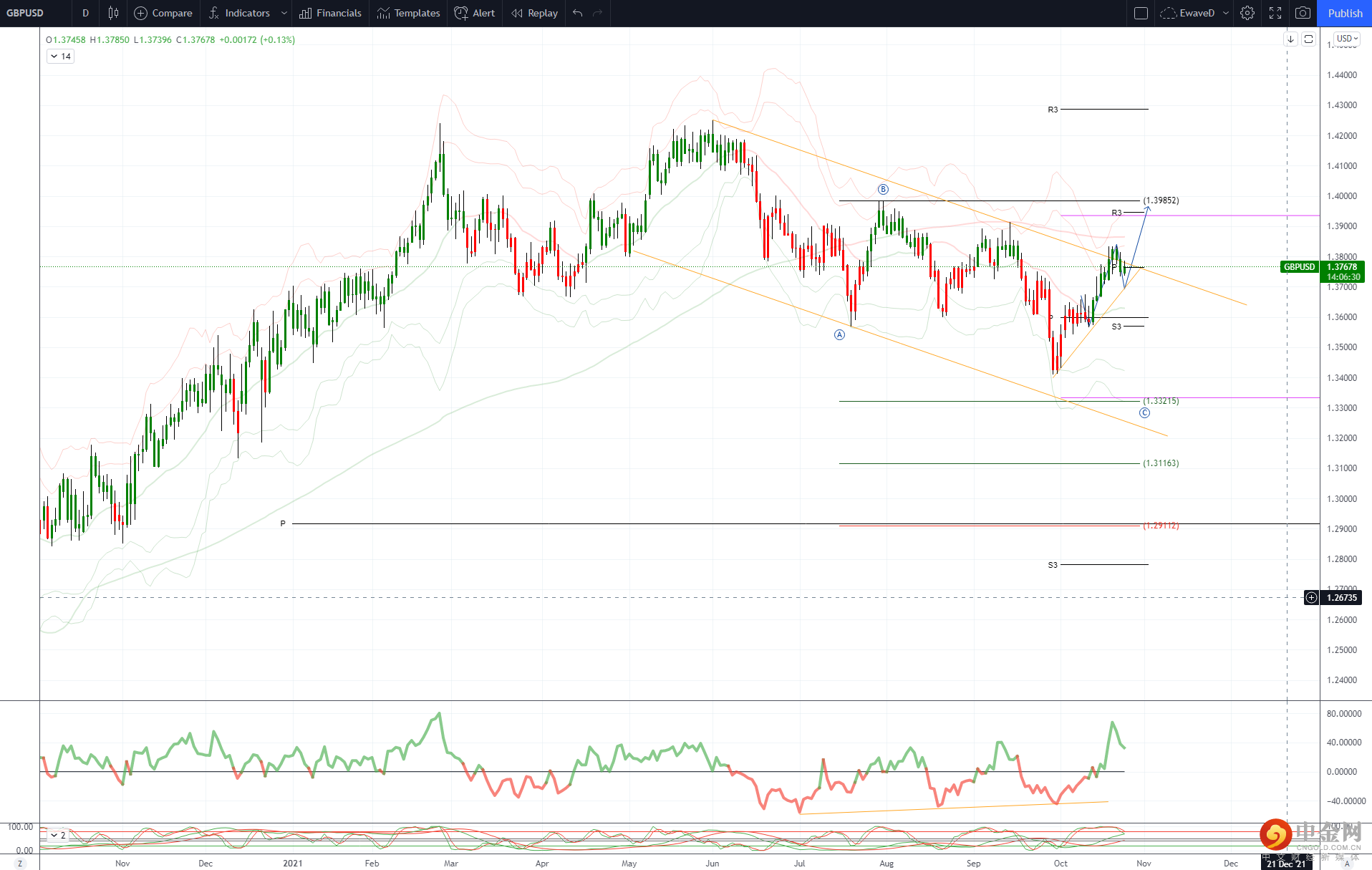Open the USD currency dropdown
1372x870 pixels.
pyautogui.click(x=1347, y=39)
